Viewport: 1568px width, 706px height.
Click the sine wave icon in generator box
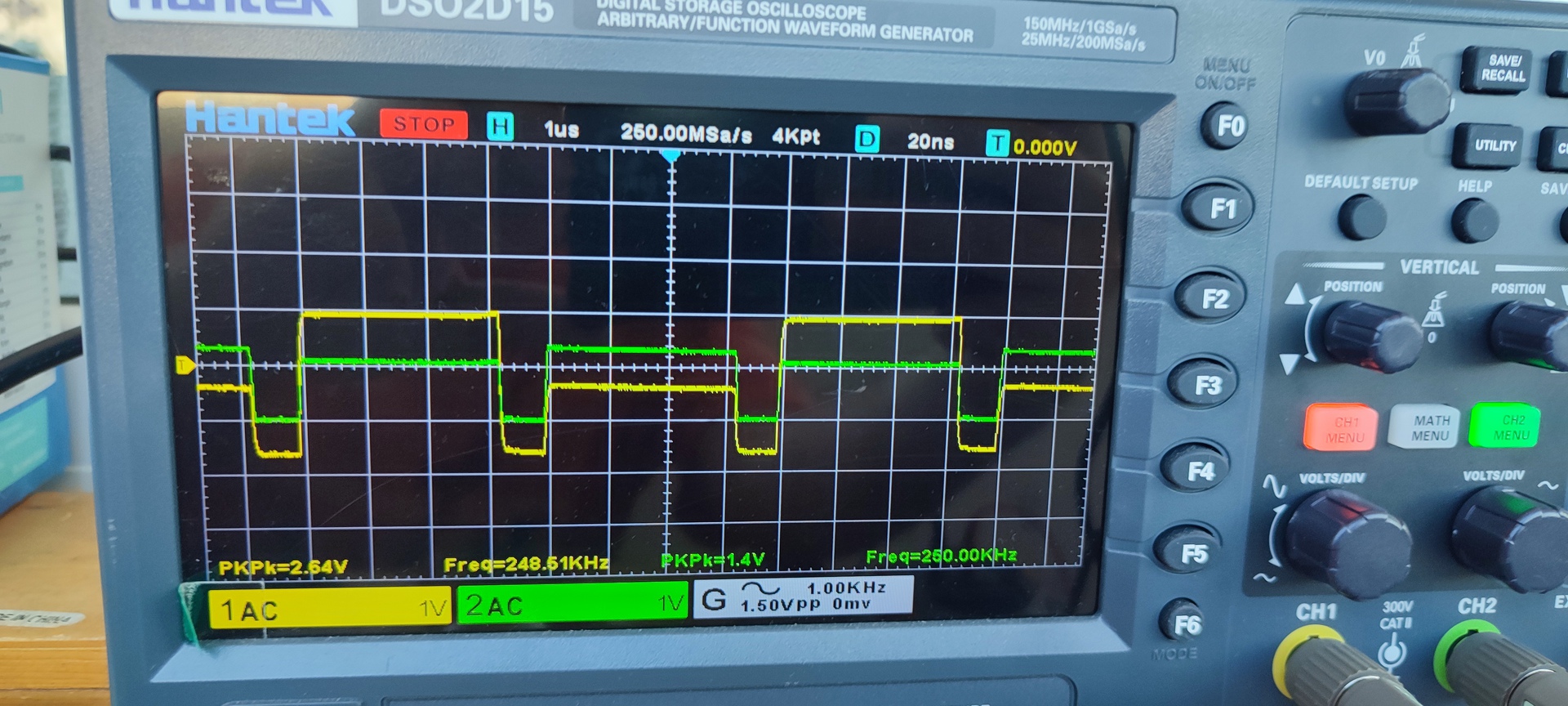pyautogui.click(x=760, y=588)
